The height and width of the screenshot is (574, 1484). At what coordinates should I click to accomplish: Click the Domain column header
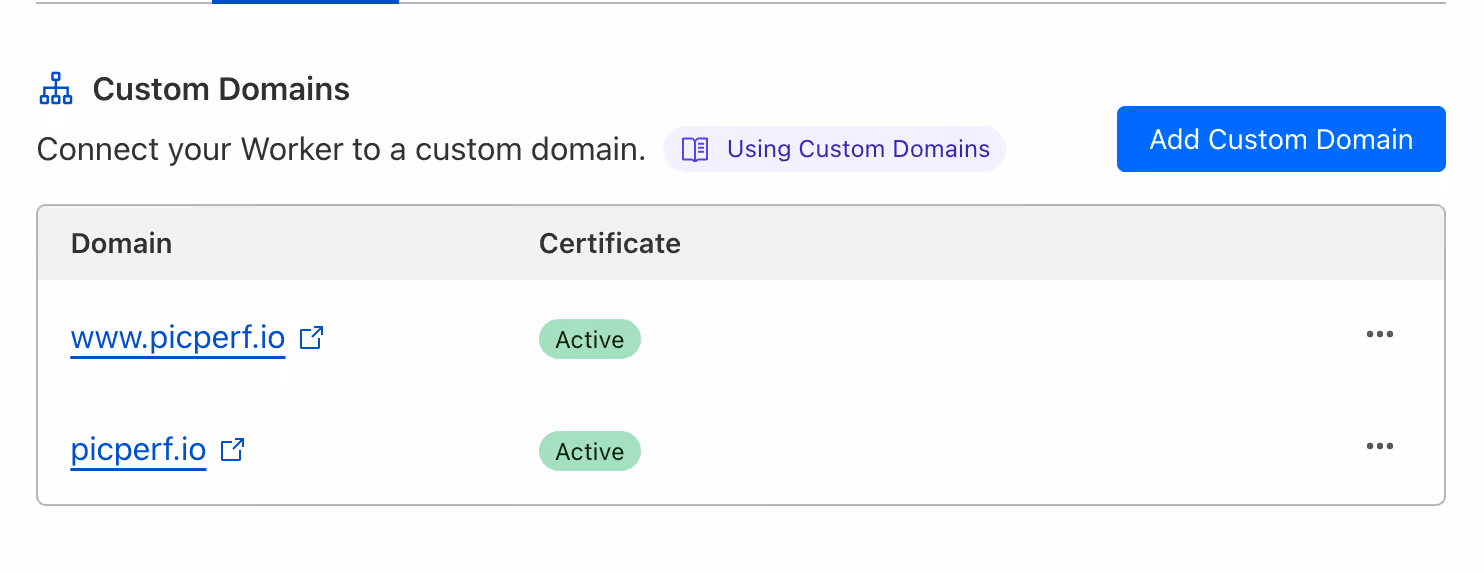click(x=121, y=243)
